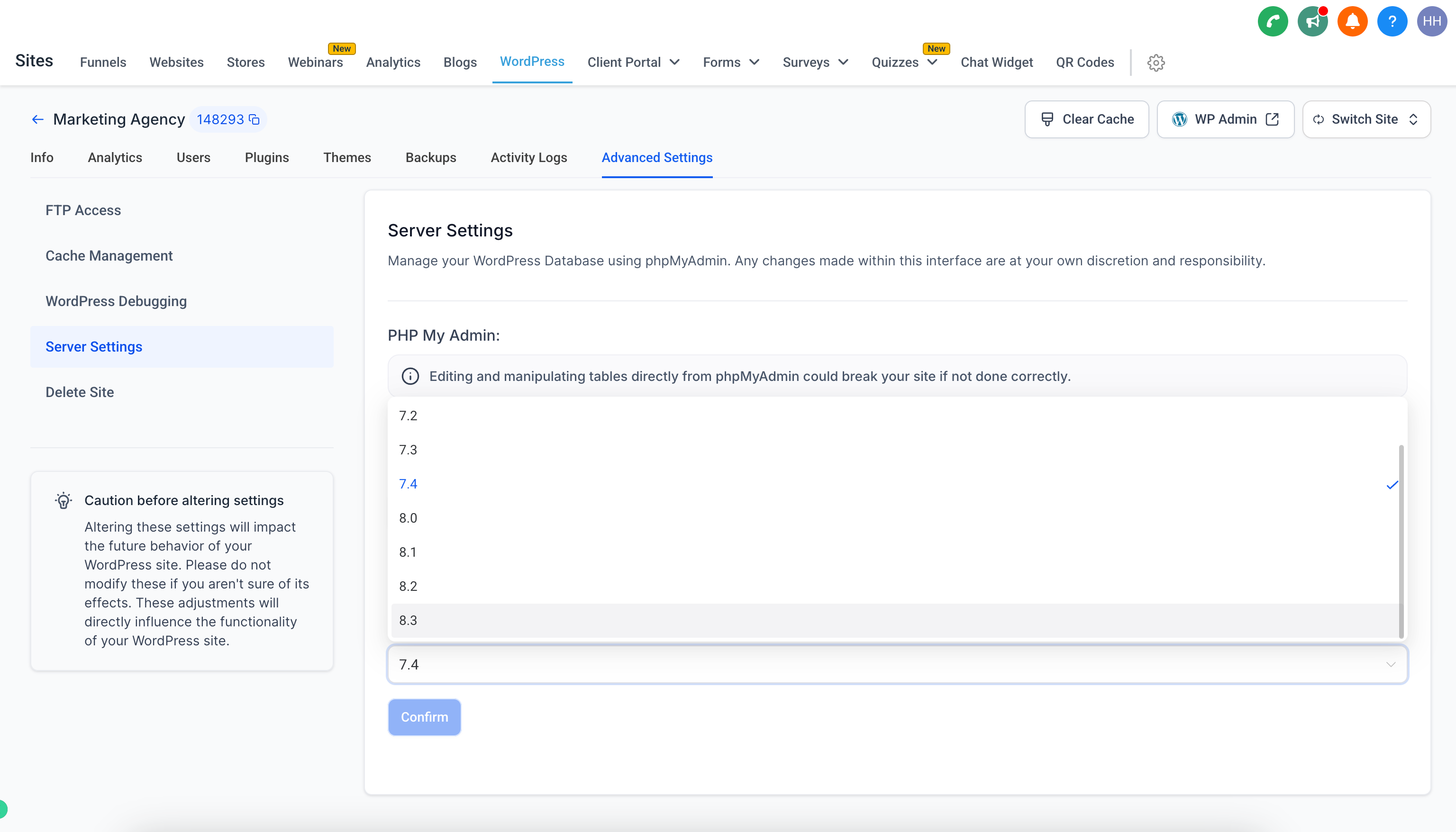This screenshot has height=832, width=1456.
Task: Expand the Surveys menu chevron
Action: [x=844, y=62]
